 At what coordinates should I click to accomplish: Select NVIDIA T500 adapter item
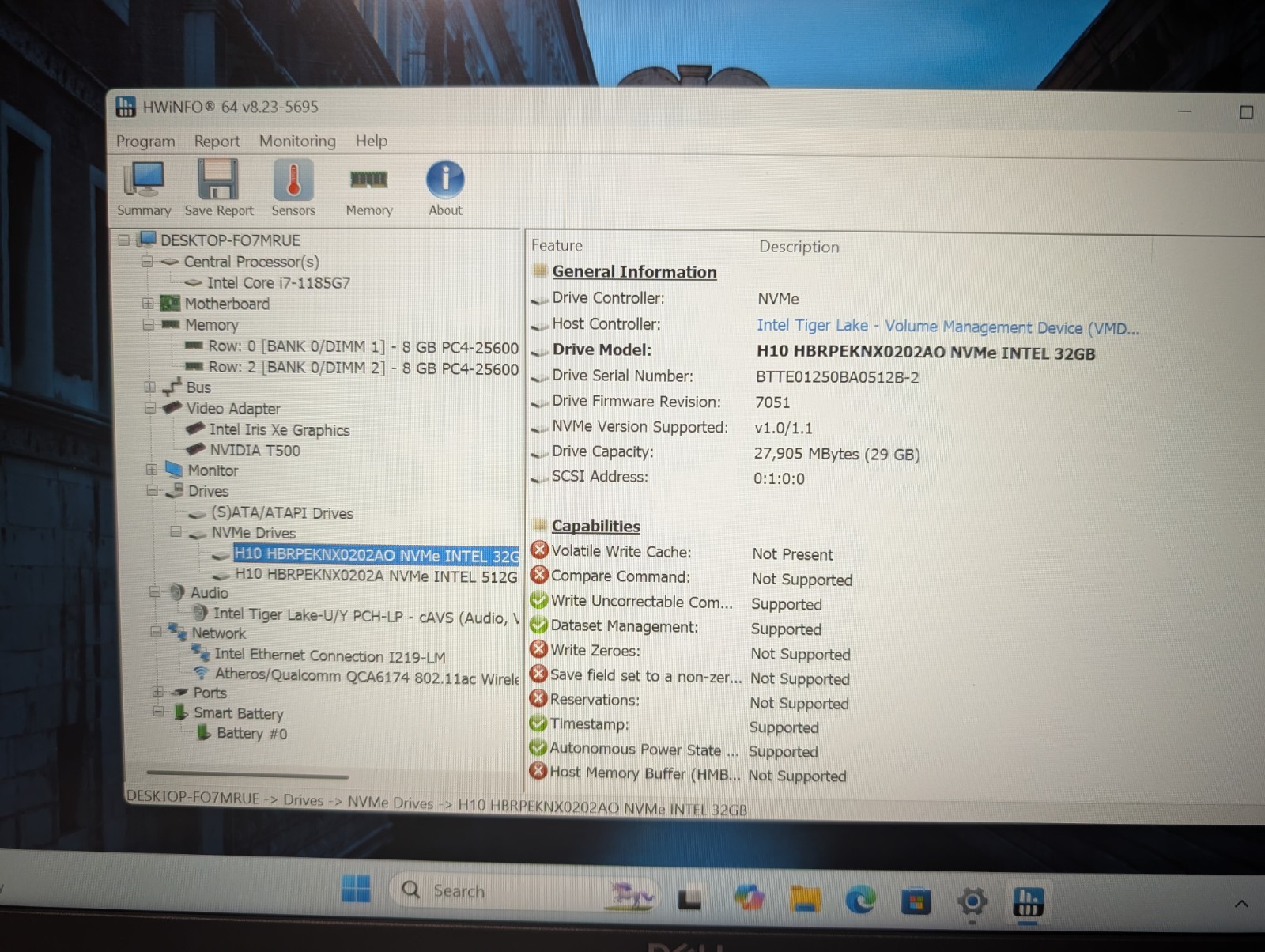255,450
